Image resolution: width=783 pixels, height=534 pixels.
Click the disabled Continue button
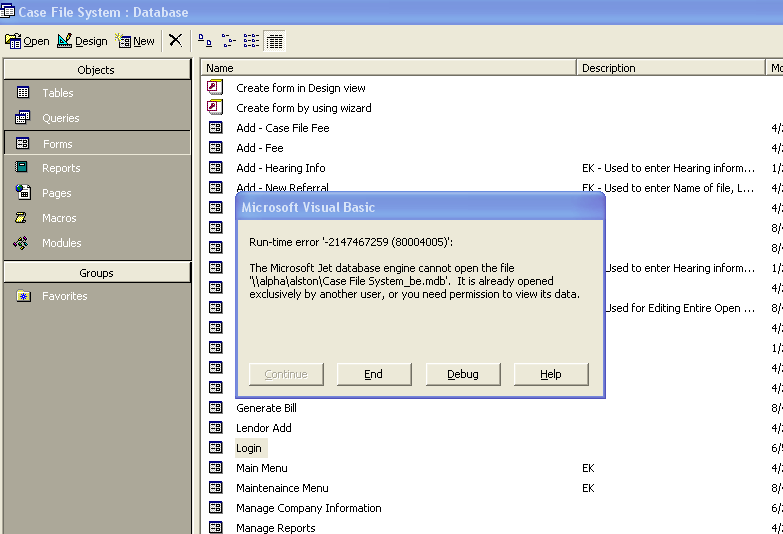point(286,374)
